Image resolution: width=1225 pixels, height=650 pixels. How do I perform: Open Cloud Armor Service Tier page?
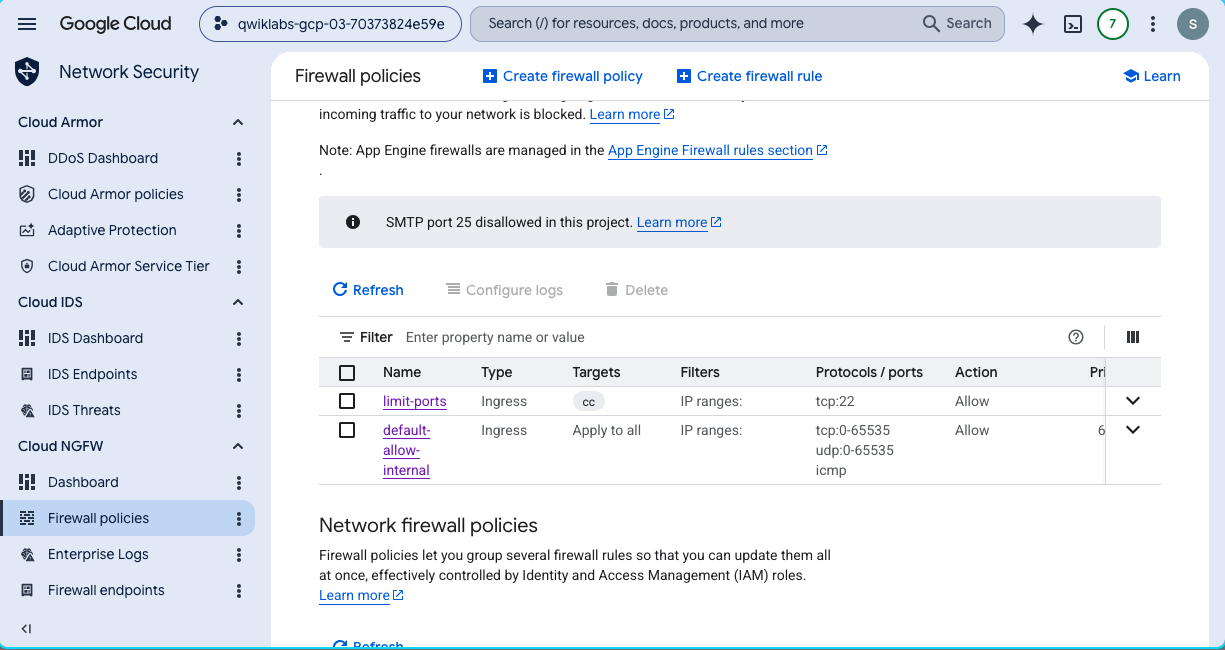point(129,266)
